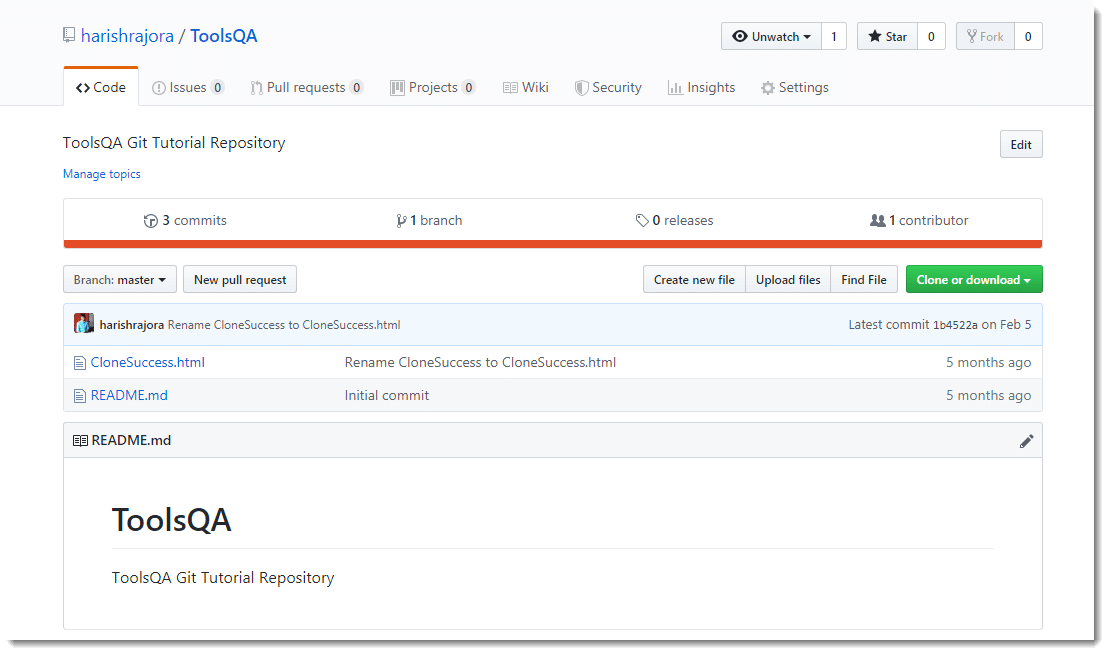Click the file icon next to CloneSuccess.html

tap(80, 363)
